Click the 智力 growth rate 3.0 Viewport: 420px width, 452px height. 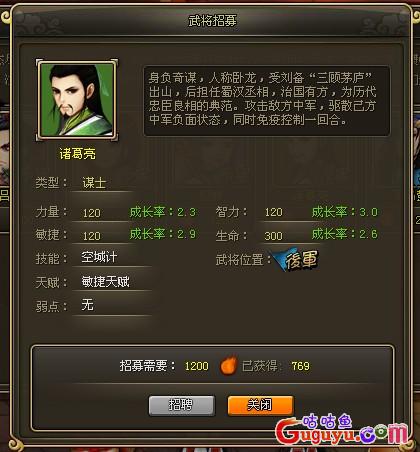coord(345,212)
